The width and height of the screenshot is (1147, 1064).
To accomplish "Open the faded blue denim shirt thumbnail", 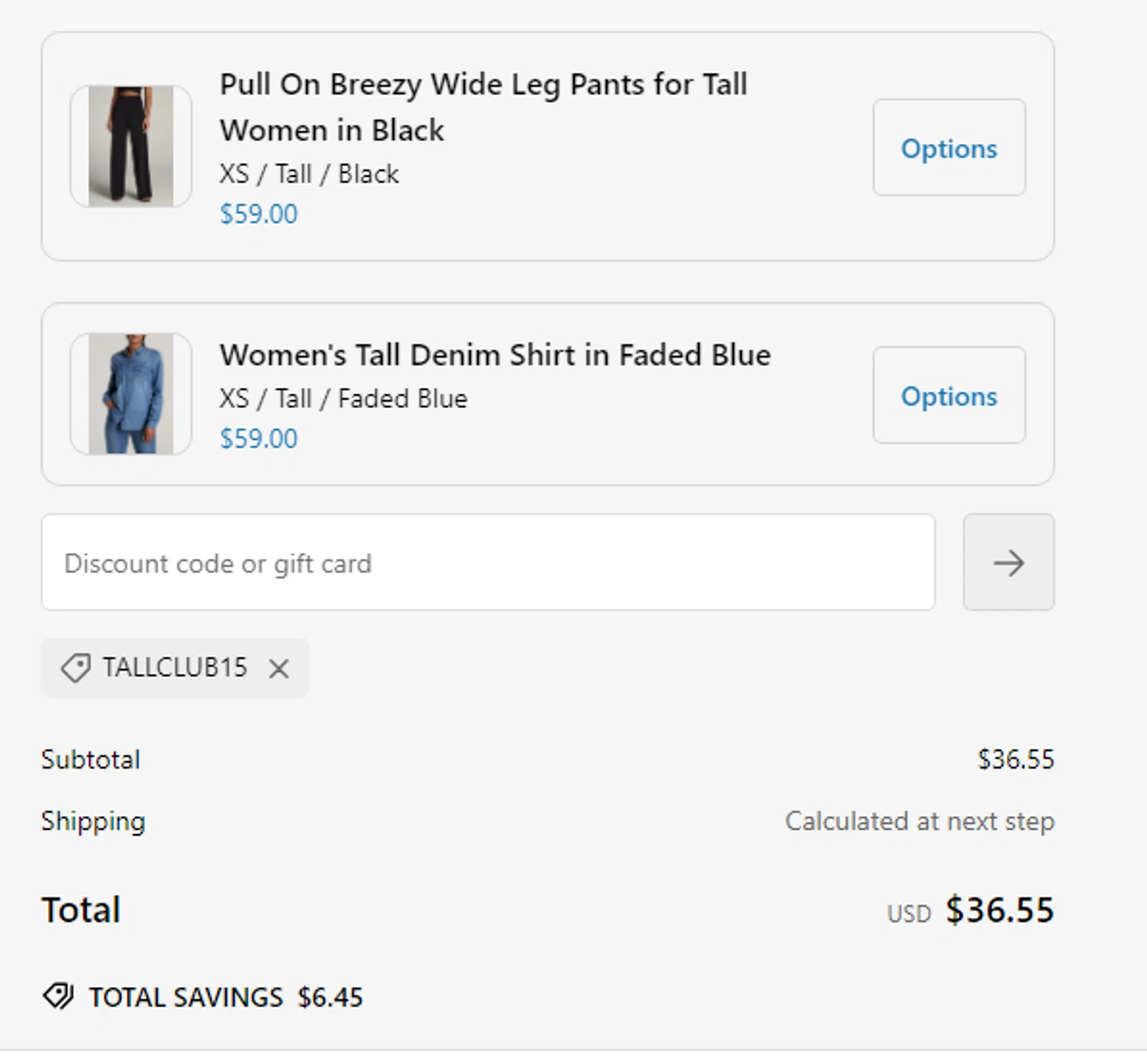I will click(131, 394).
